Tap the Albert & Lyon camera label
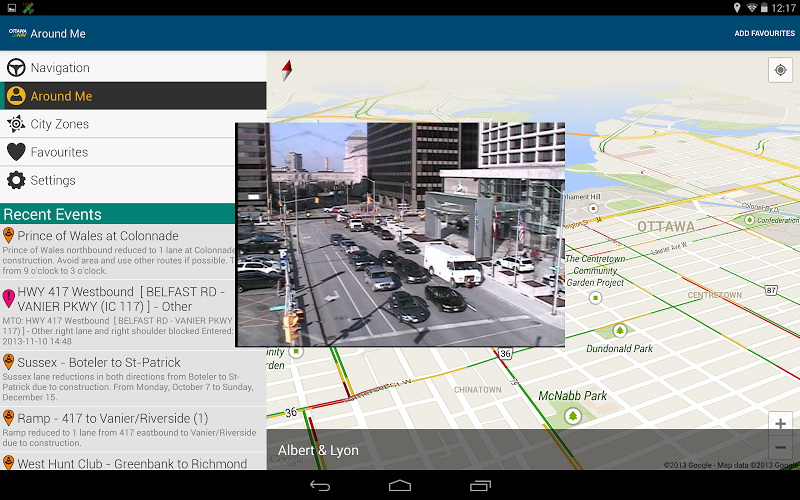 [x=318, y=450]
